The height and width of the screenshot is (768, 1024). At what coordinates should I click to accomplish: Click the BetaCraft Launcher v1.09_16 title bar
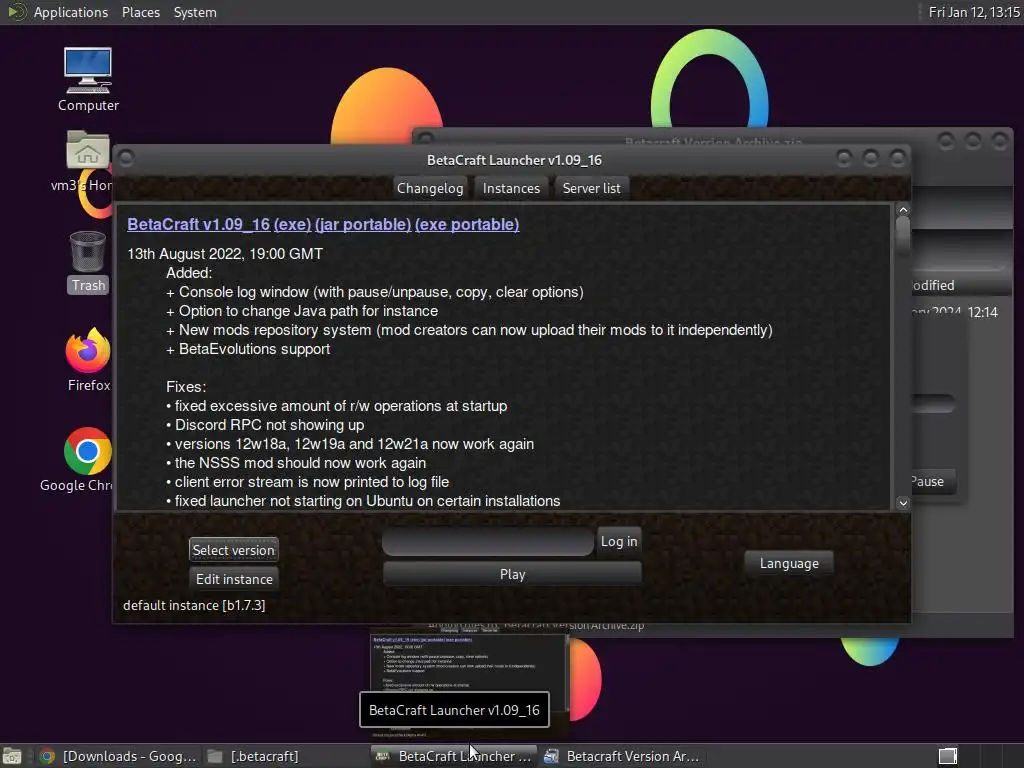point(514,160)
